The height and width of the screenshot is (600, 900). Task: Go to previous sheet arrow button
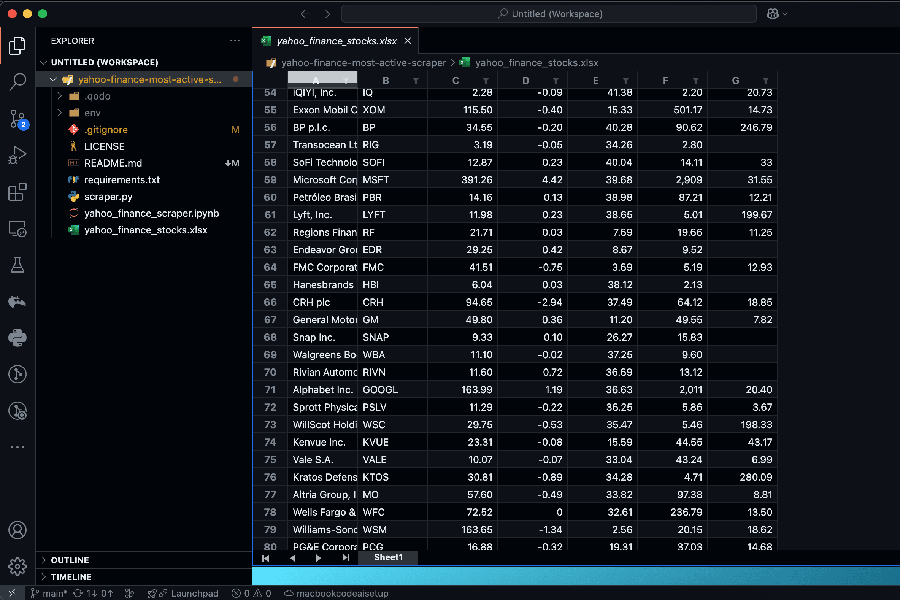pos(292,558)
